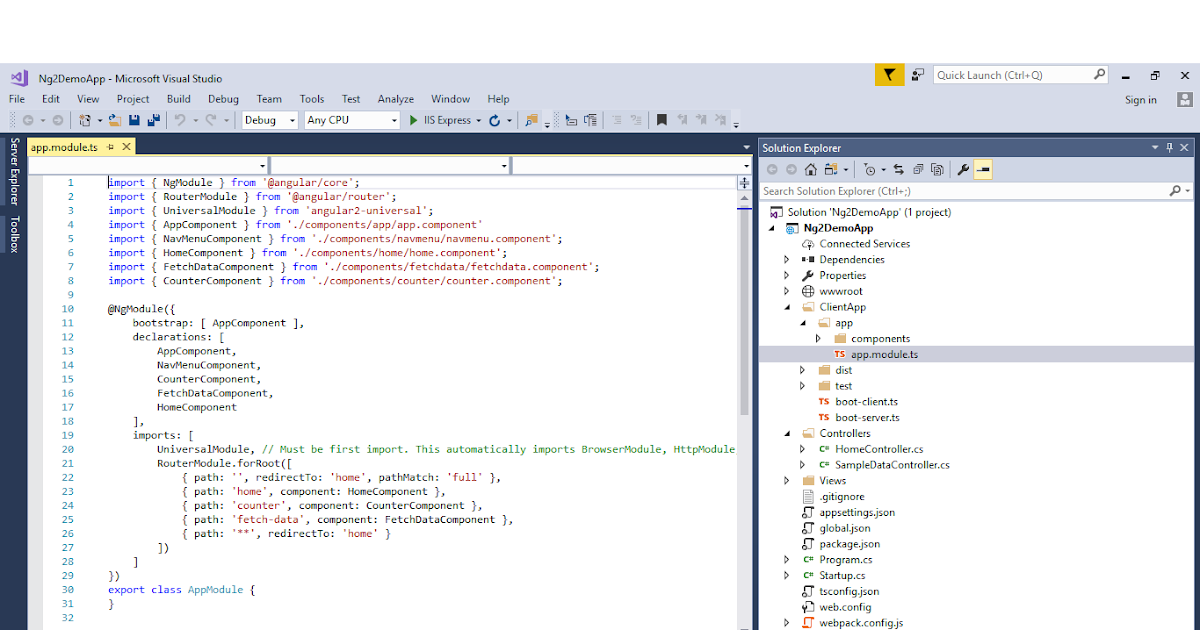Select the Properties wrench icon in Solution Explorer
The image size is (1200, 630).
(962, 171)
